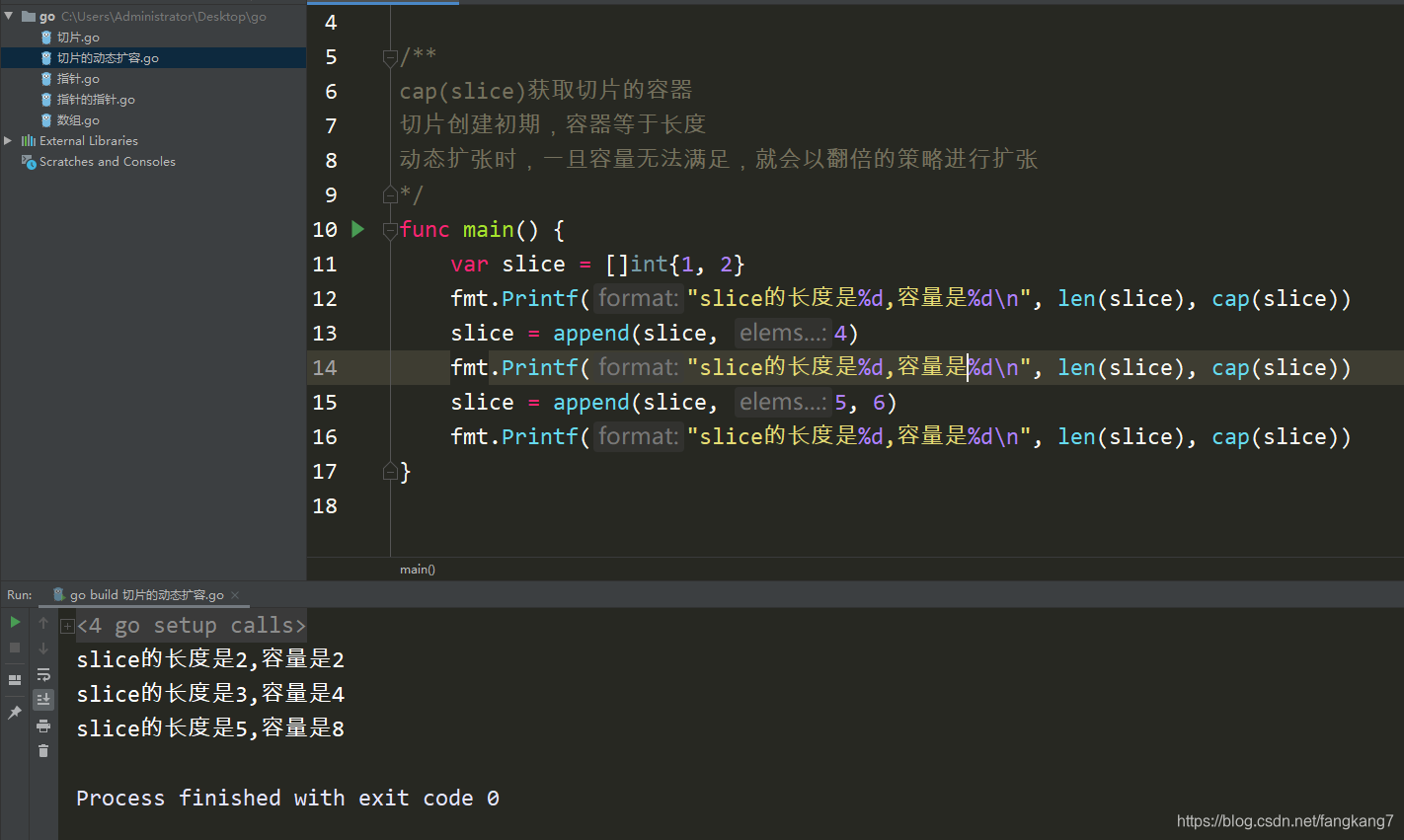Toggle scroll to end of console

43,699
